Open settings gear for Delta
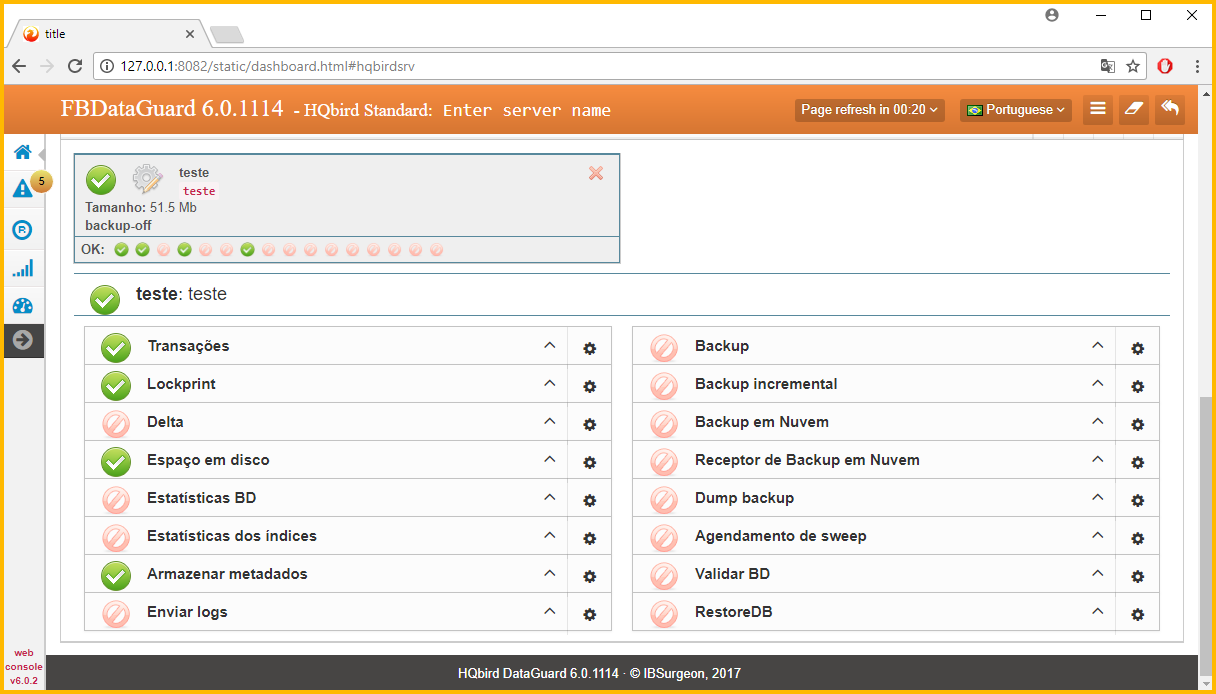Viewport: 1216px width, 694px height. [x=590, y=424]
